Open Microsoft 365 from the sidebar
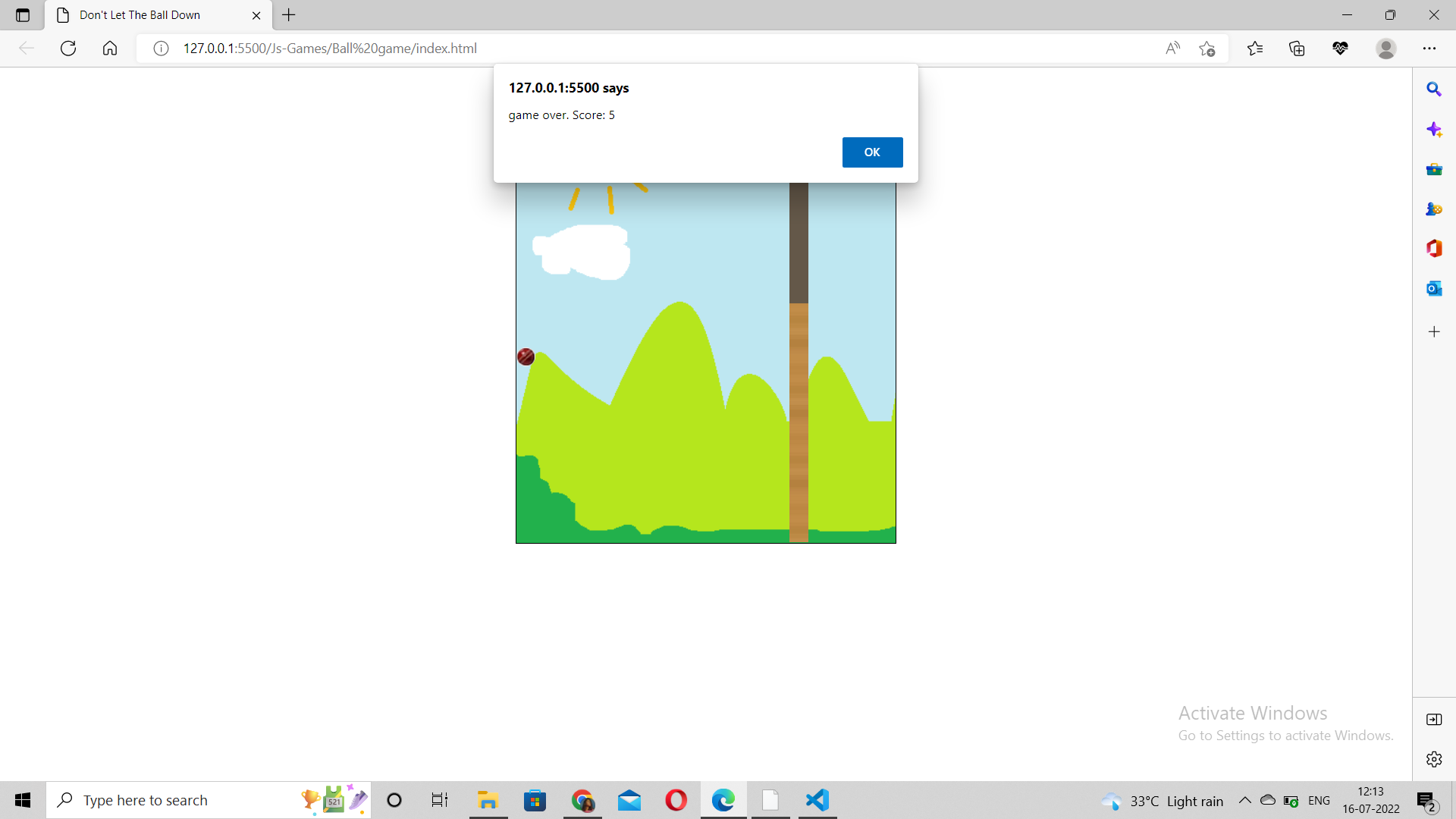Screen dimensions: 1456x819 coord(1434,248)
